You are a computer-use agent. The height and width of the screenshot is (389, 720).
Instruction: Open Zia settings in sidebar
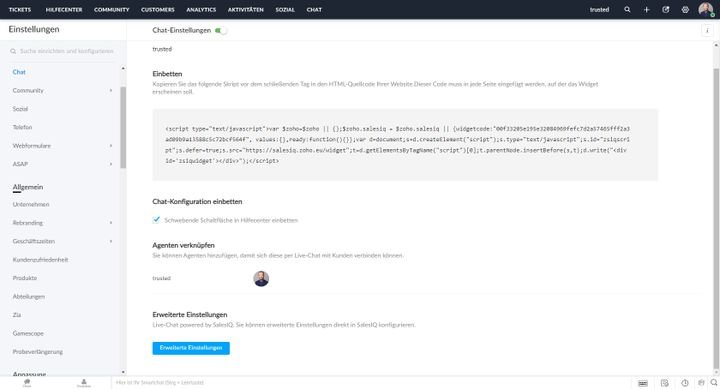(17, 315)
